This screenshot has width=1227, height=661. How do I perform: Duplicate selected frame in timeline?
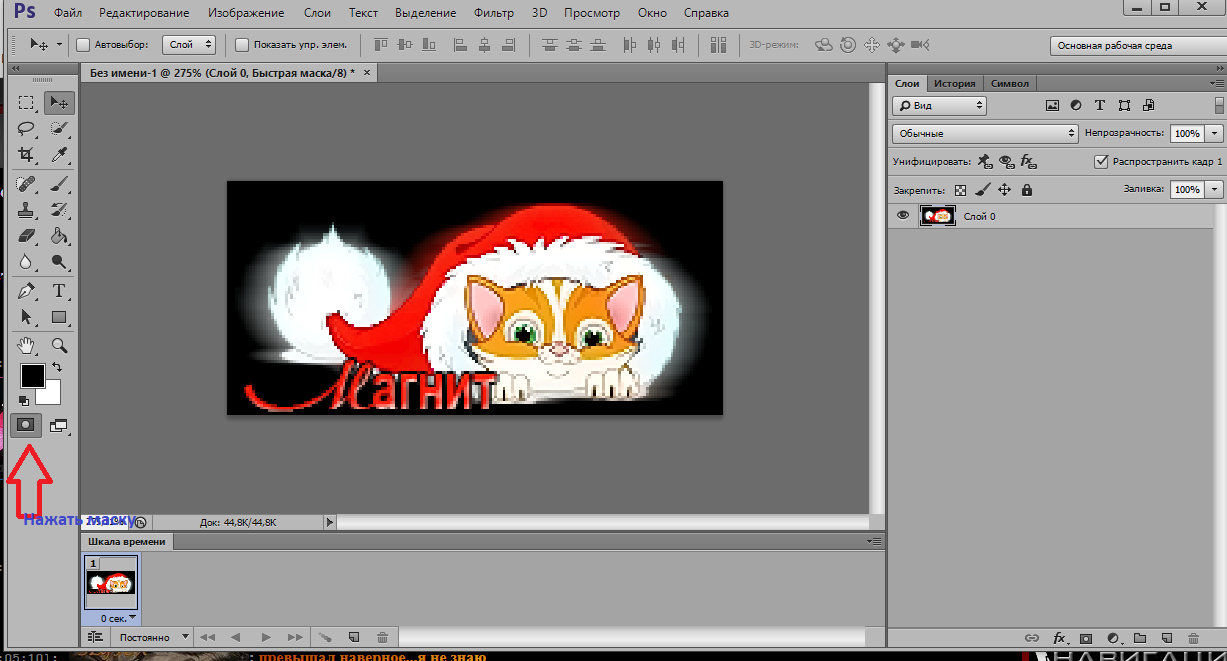[x=354, y=637]
